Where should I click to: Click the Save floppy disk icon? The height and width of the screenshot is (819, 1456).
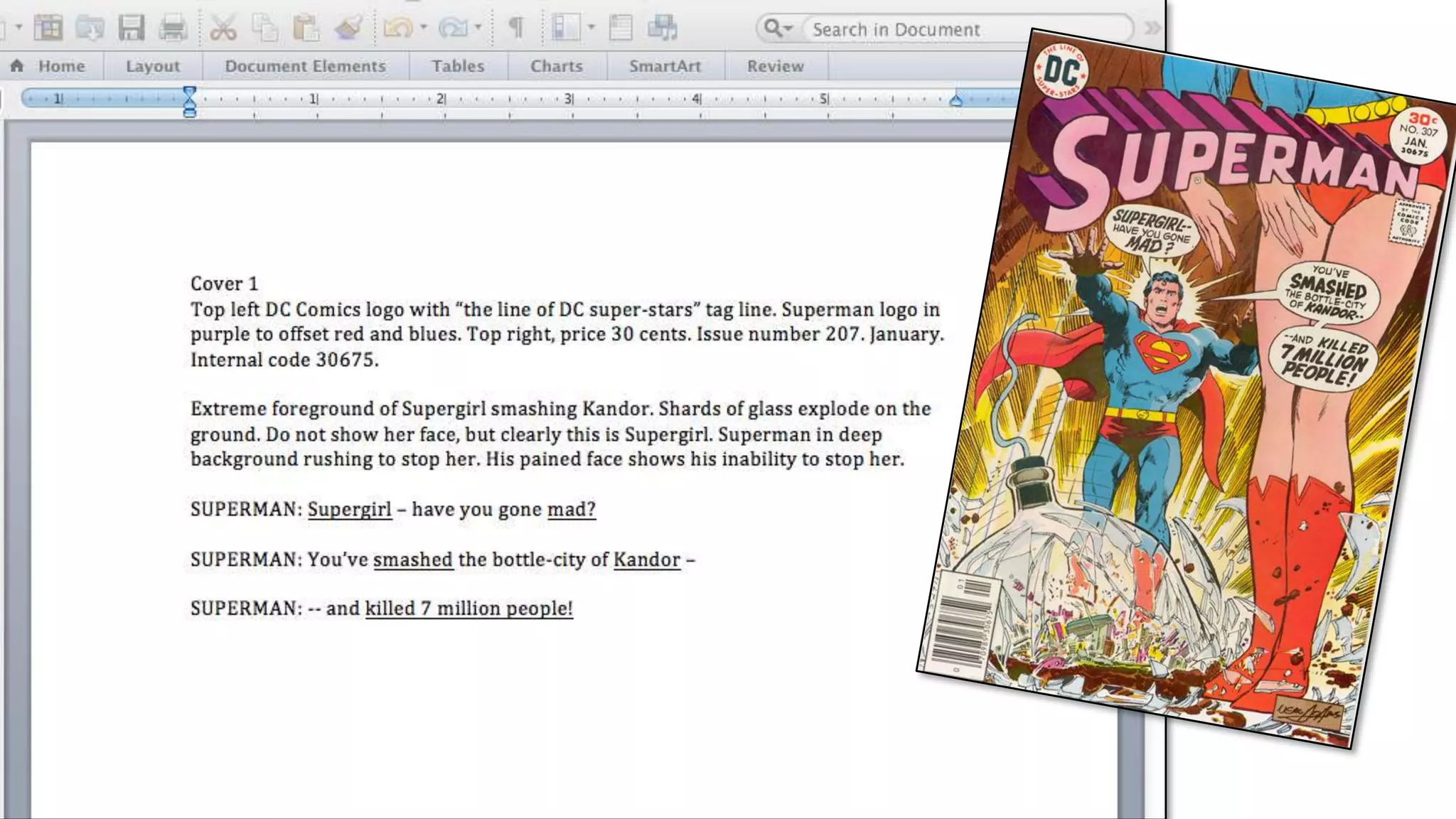(132, 28)
